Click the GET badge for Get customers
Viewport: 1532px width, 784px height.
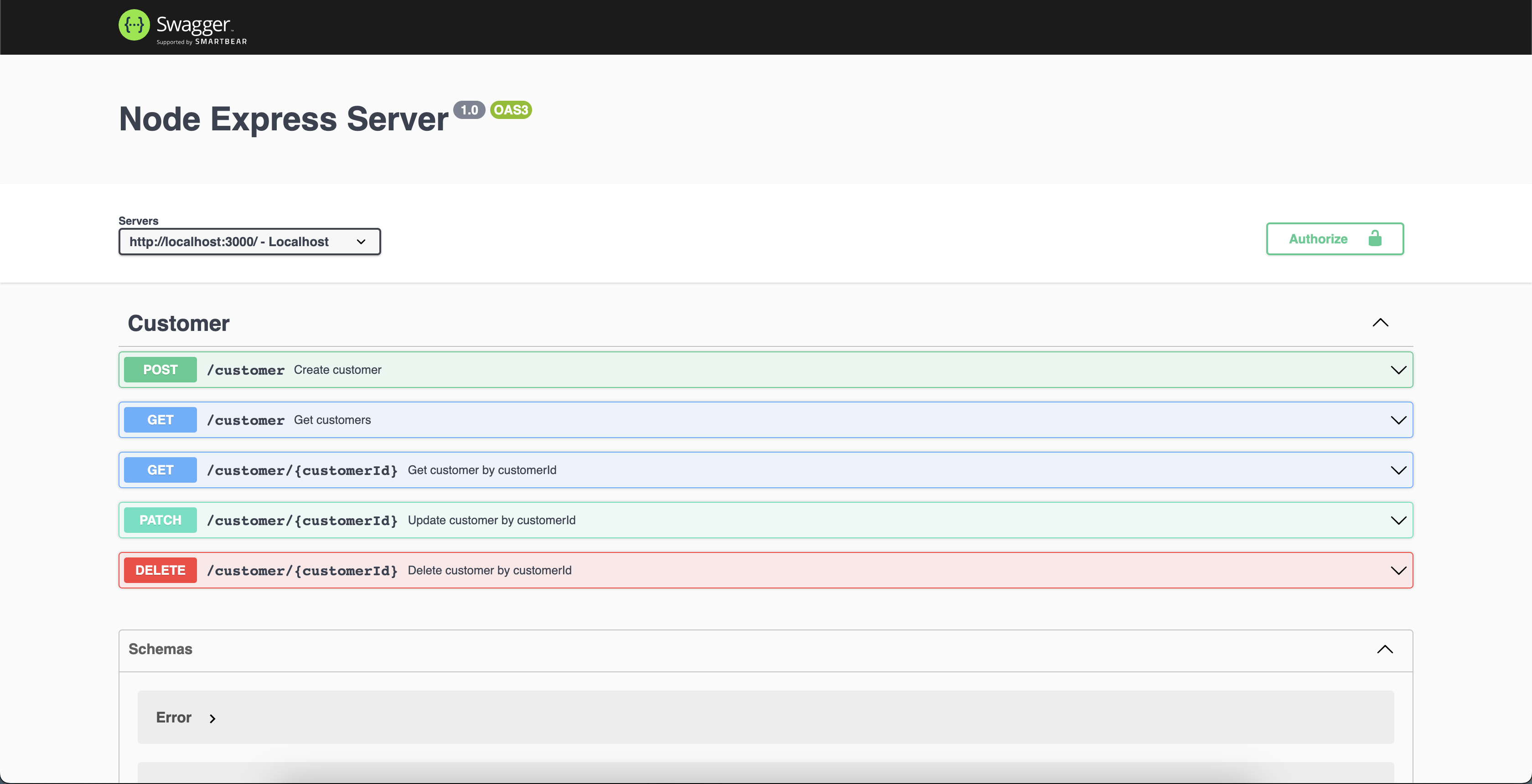pos(160,420)
